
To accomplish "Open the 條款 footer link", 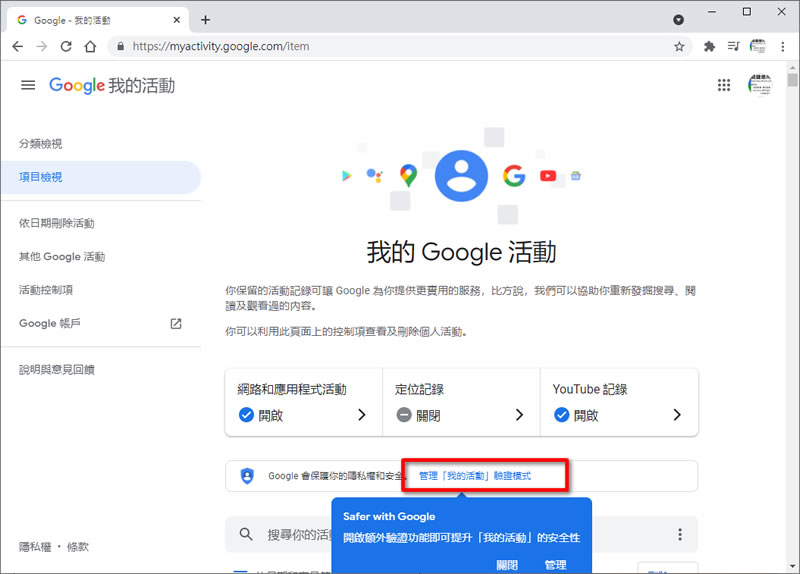I will (x=78, y=547).
